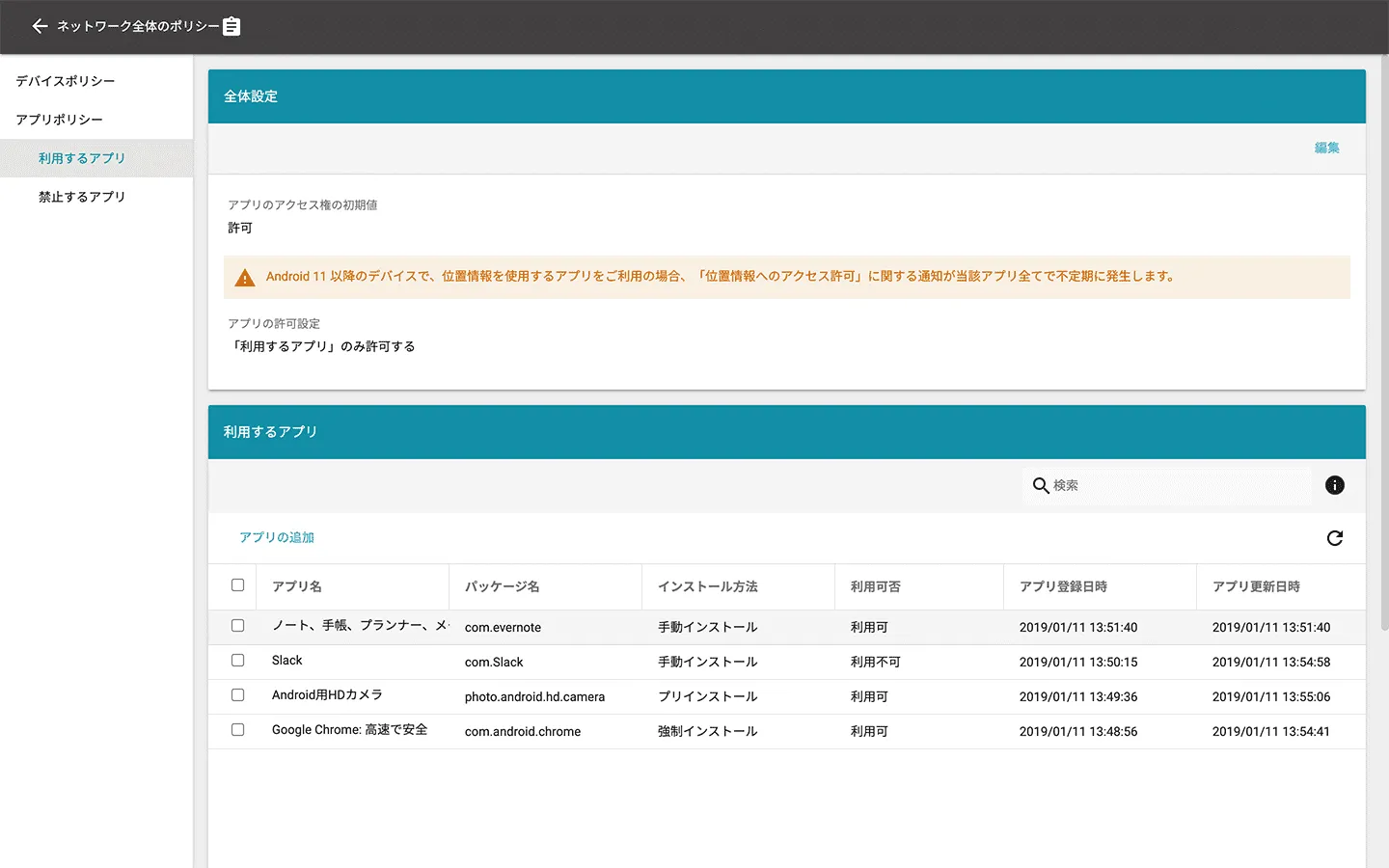Click the 利用不可 status for Slack

point(876,662)
